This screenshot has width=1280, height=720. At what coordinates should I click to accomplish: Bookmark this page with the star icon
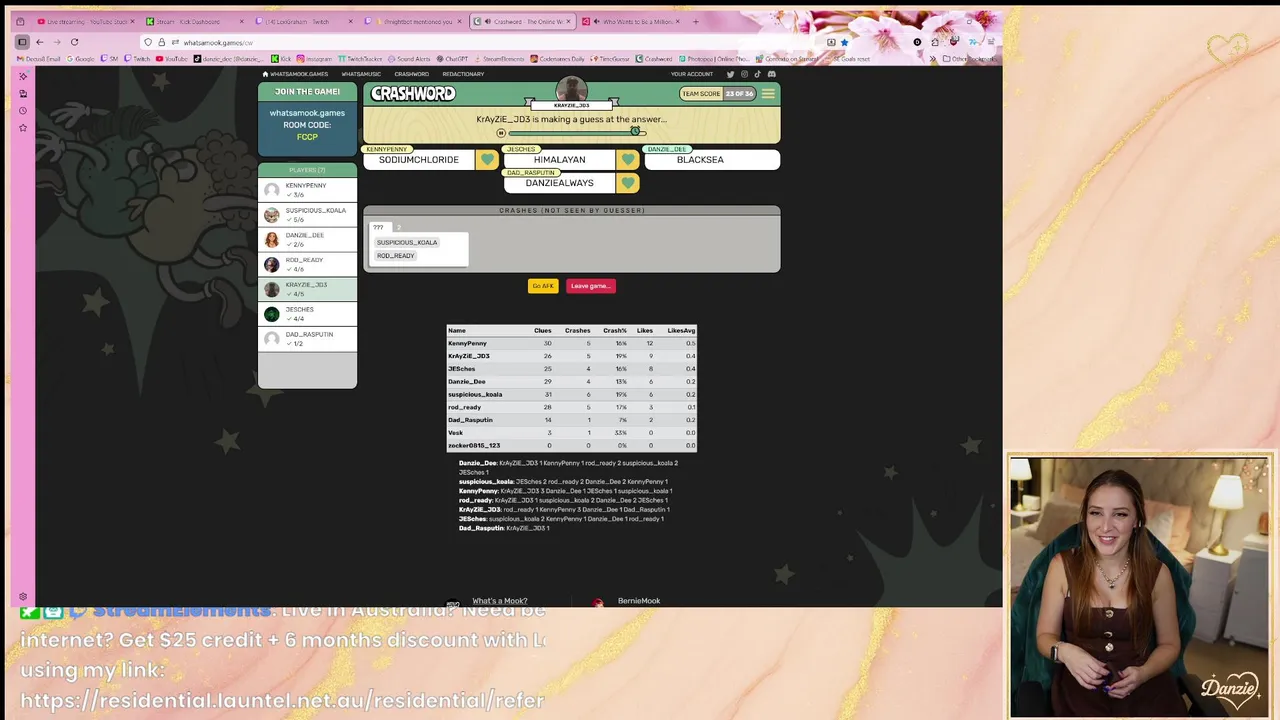point(844,42)
